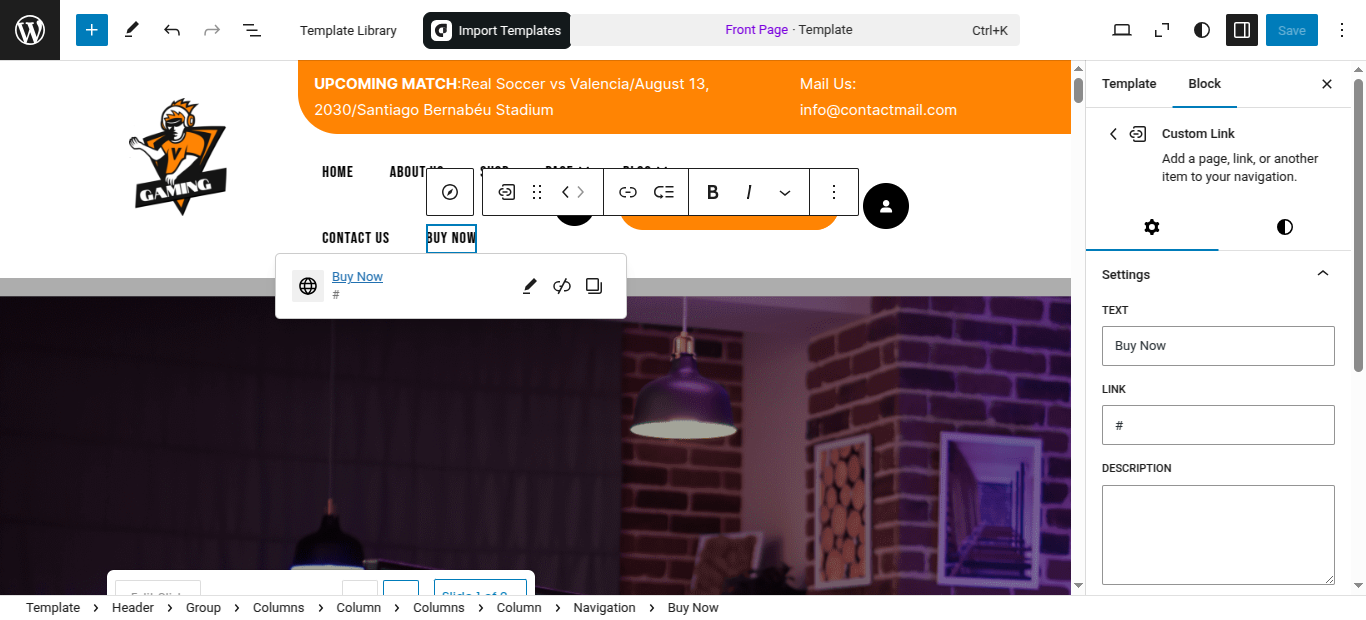The width and height of the screenshot is (1366, 620).
Task: Edit the TEXT field containing Buy Now
Action: tap(1218, 346)
